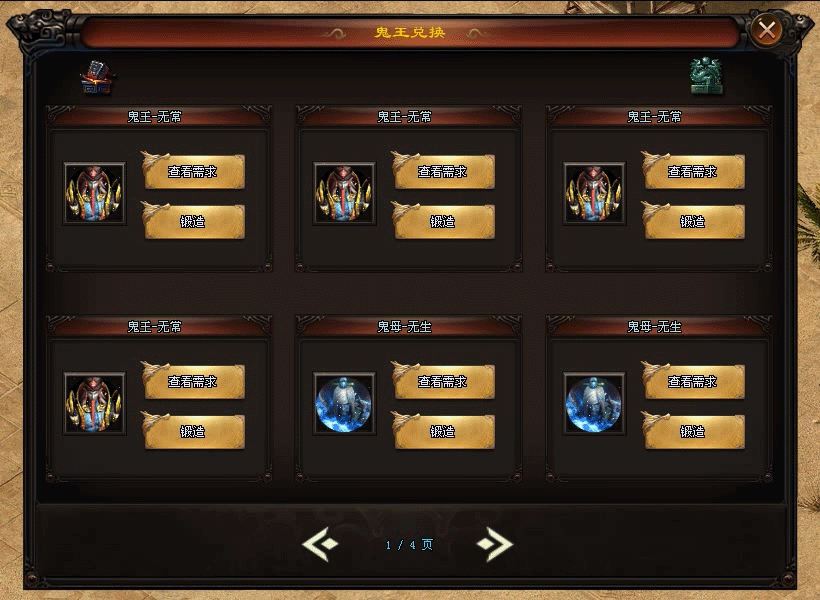Click 查看需求 in bottom-right 鬼母-无生 card
Screen dimensions: 820x600
click(x=693, y=381)
